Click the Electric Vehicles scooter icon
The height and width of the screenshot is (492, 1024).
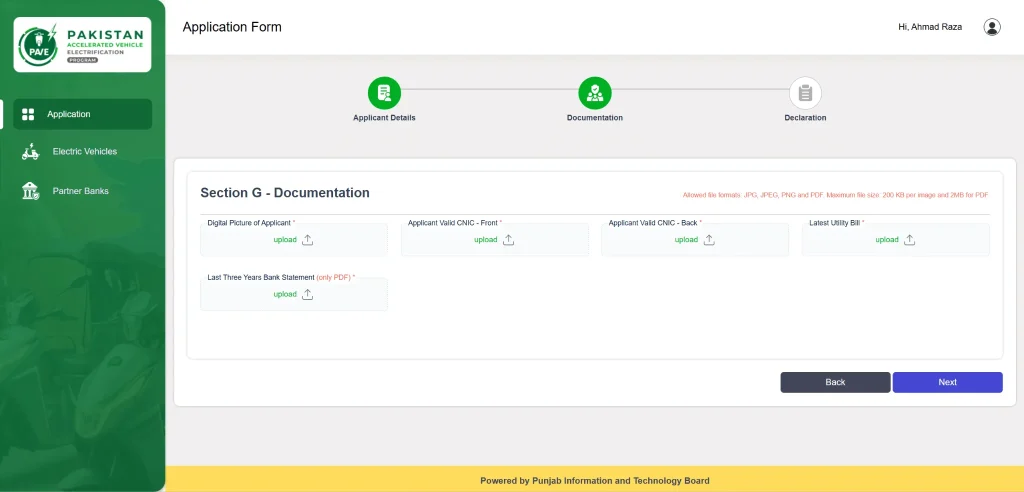[31, 152]
